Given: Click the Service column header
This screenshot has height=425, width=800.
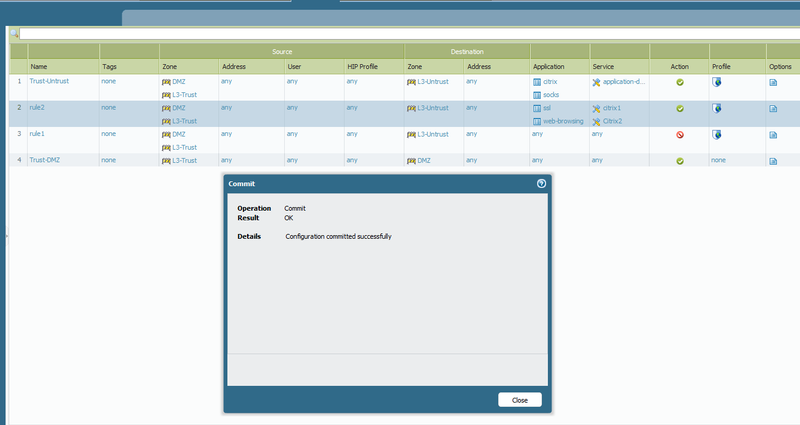Looking at the screenshot, I should coord(603,66).
